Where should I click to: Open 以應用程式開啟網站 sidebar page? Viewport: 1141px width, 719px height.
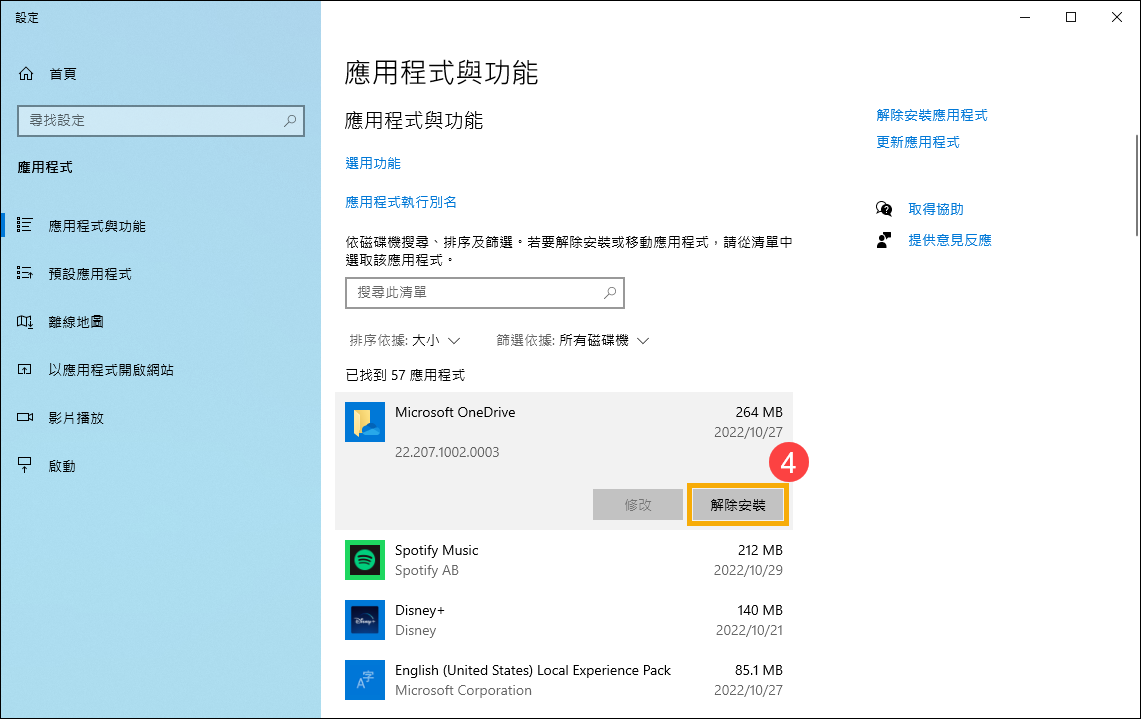[161, 370]
